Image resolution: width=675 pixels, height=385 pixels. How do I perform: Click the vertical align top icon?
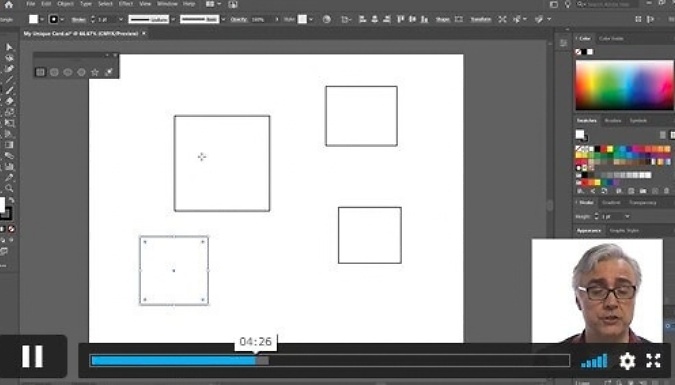pyautogui.click(x=401, y=19)
